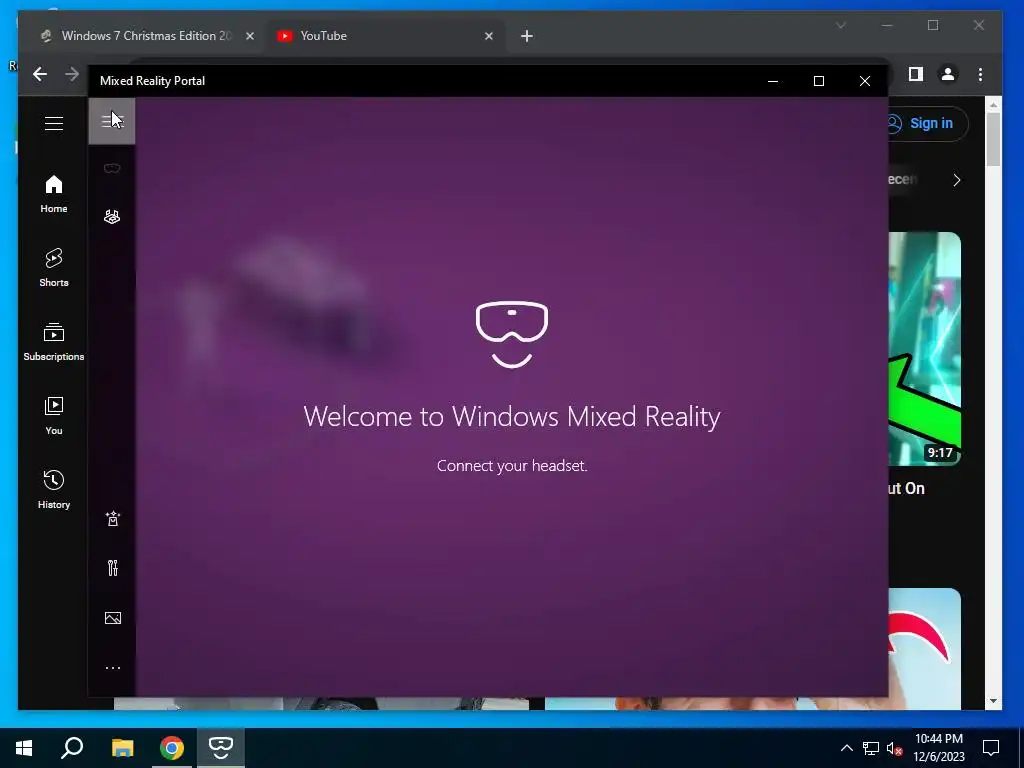This screenshot has height=768, width=1024.
Task: Open YouTube Subscriptions
Action: point(54,342)
